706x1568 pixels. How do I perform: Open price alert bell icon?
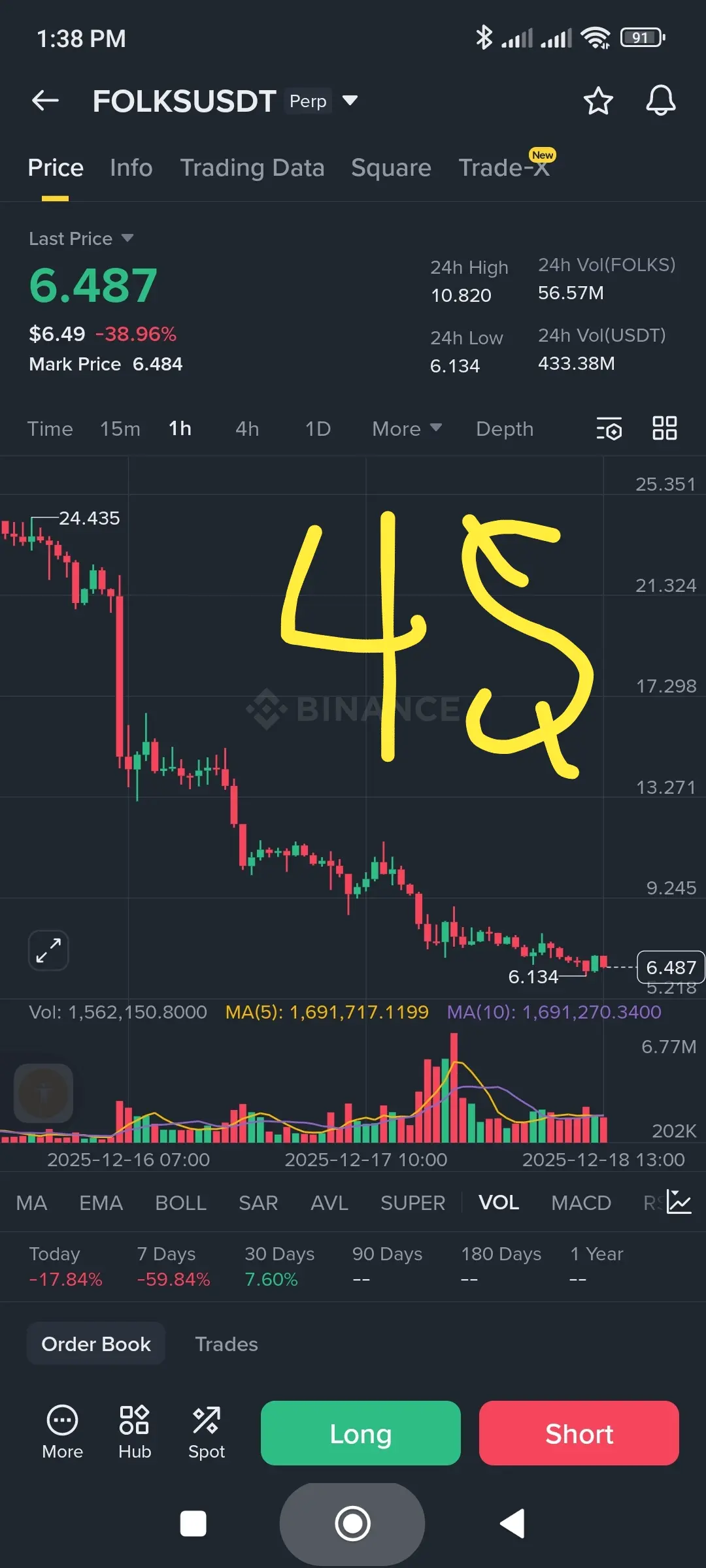click(661, 101)
